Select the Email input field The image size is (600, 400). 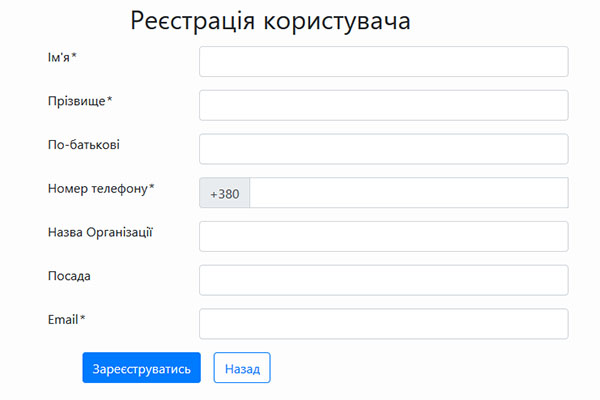pyautogui.click(x=383, y=324)
